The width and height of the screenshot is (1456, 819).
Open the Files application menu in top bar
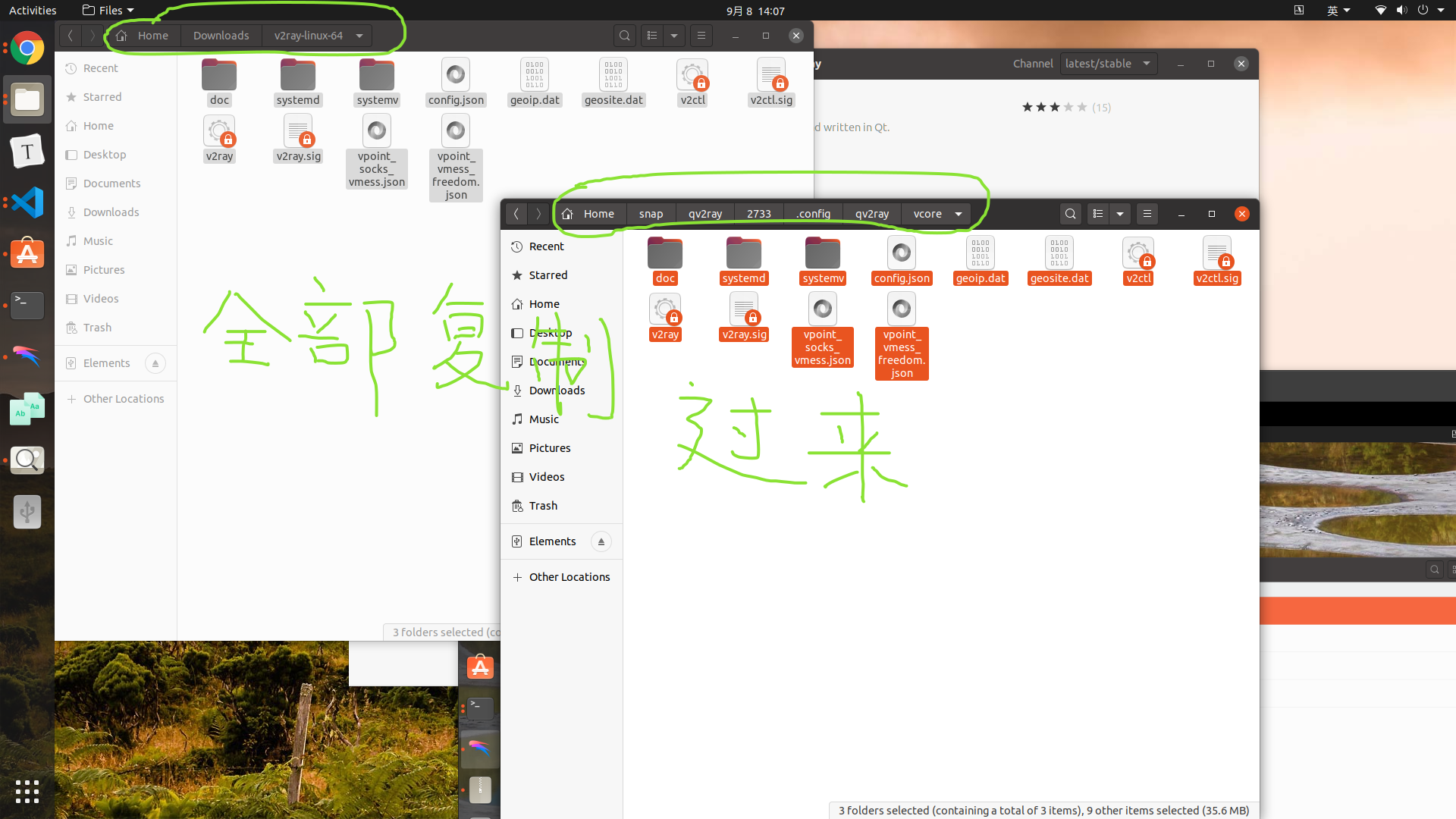[x=108, y=11]
